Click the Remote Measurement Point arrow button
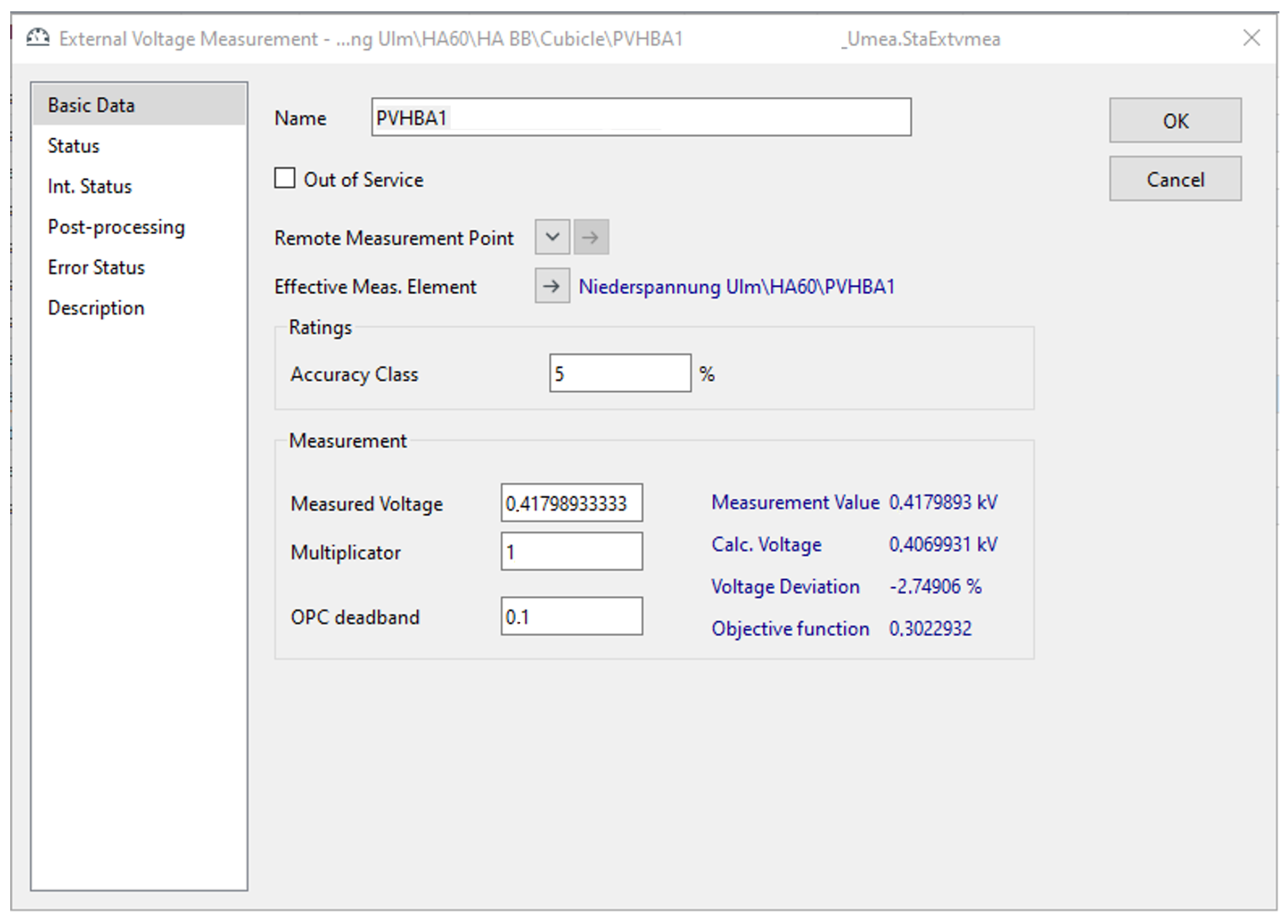 pyautogui.click(x=591, y=237)
